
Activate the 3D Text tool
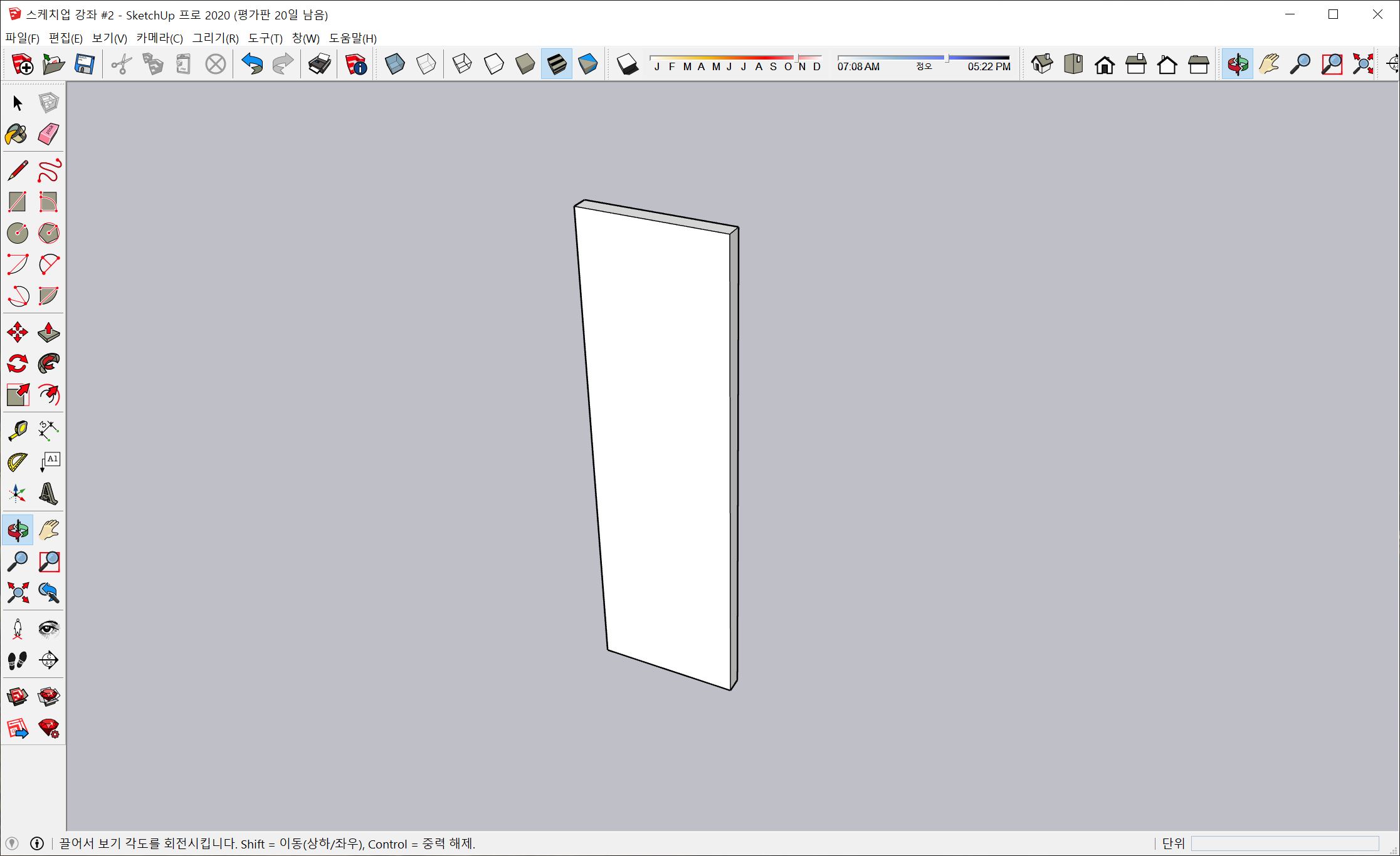[x=48, y=494]
